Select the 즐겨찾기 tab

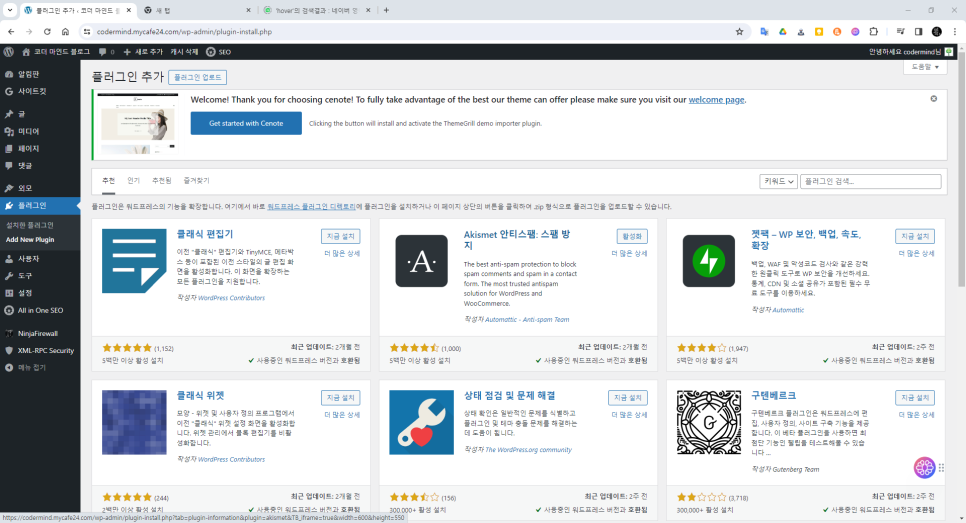point(197,180)
